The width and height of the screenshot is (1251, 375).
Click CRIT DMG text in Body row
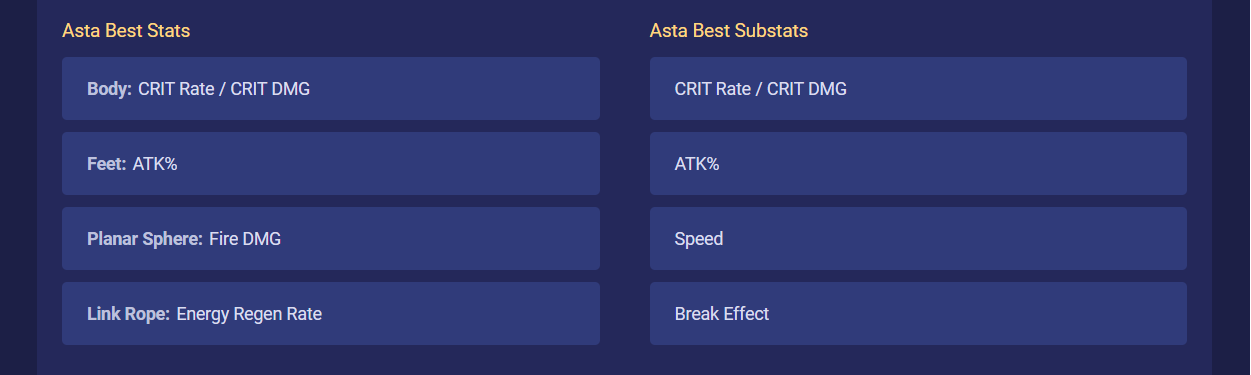pyautogui.click(x=270, y=89)
